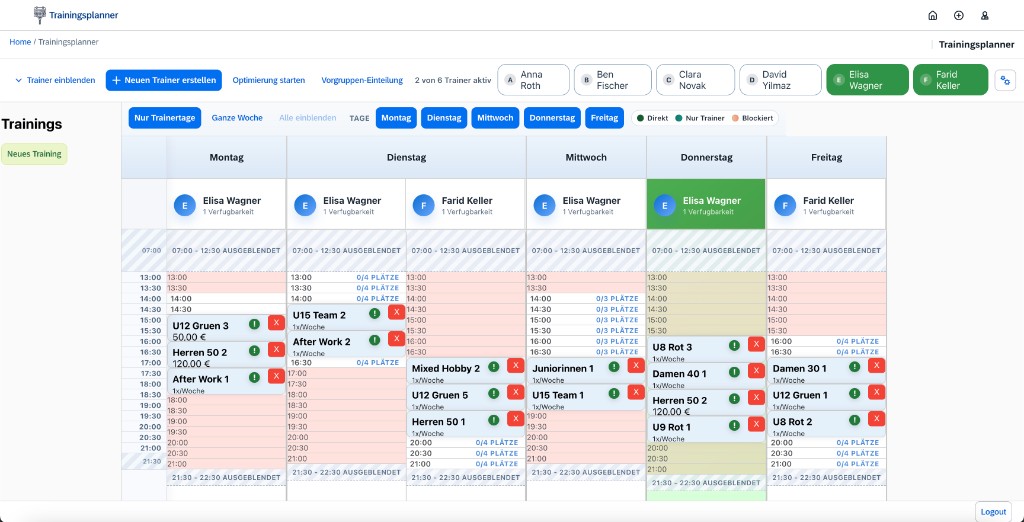Select the Mittwoch day filter
1024x522 pixels.
[495, 118]
